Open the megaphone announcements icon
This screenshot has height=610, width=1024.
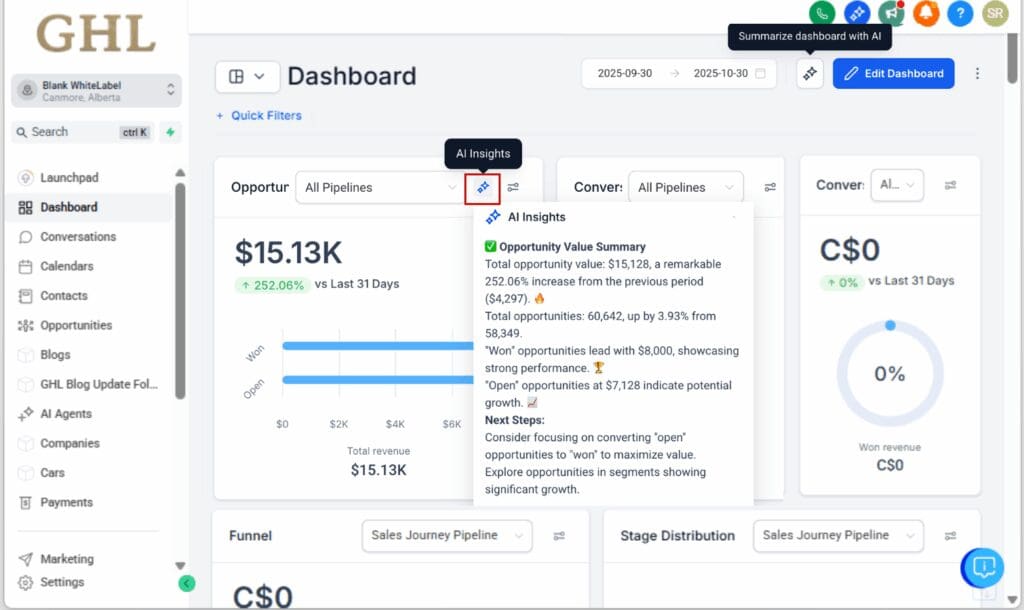892,14
